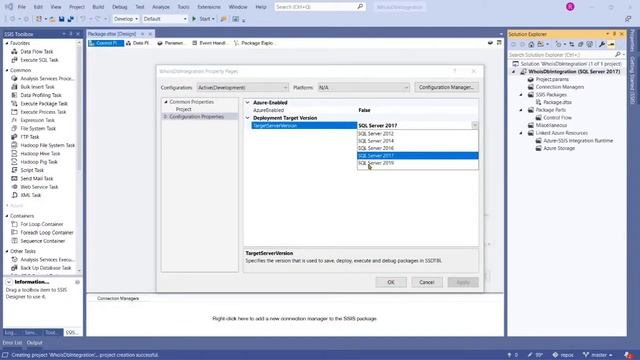Select FTP Task in toolbox

tap(30, 137)
